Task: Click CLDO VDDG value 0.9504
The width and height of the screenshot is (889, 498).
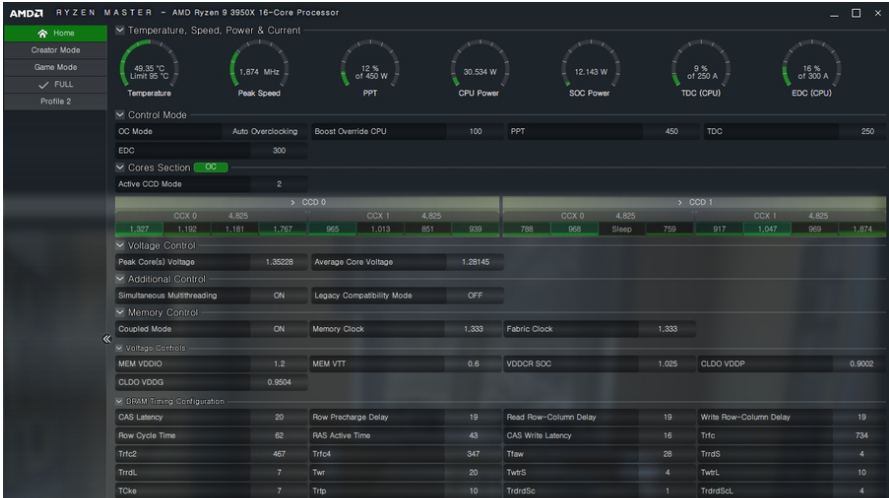Action: click(x=279, y=382)
